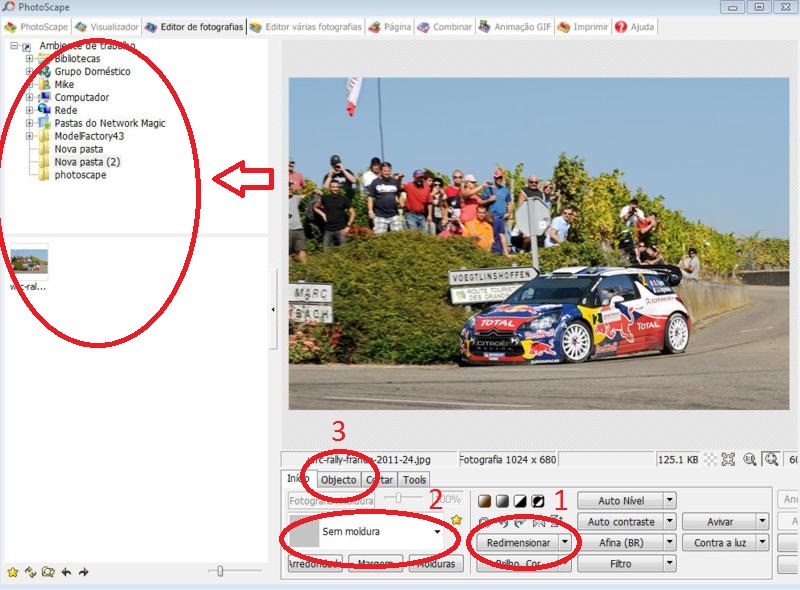Viewport: 800px width, 590px height.
Task: Click the fit-to-window zoom icon
Action: coord(728,459)
